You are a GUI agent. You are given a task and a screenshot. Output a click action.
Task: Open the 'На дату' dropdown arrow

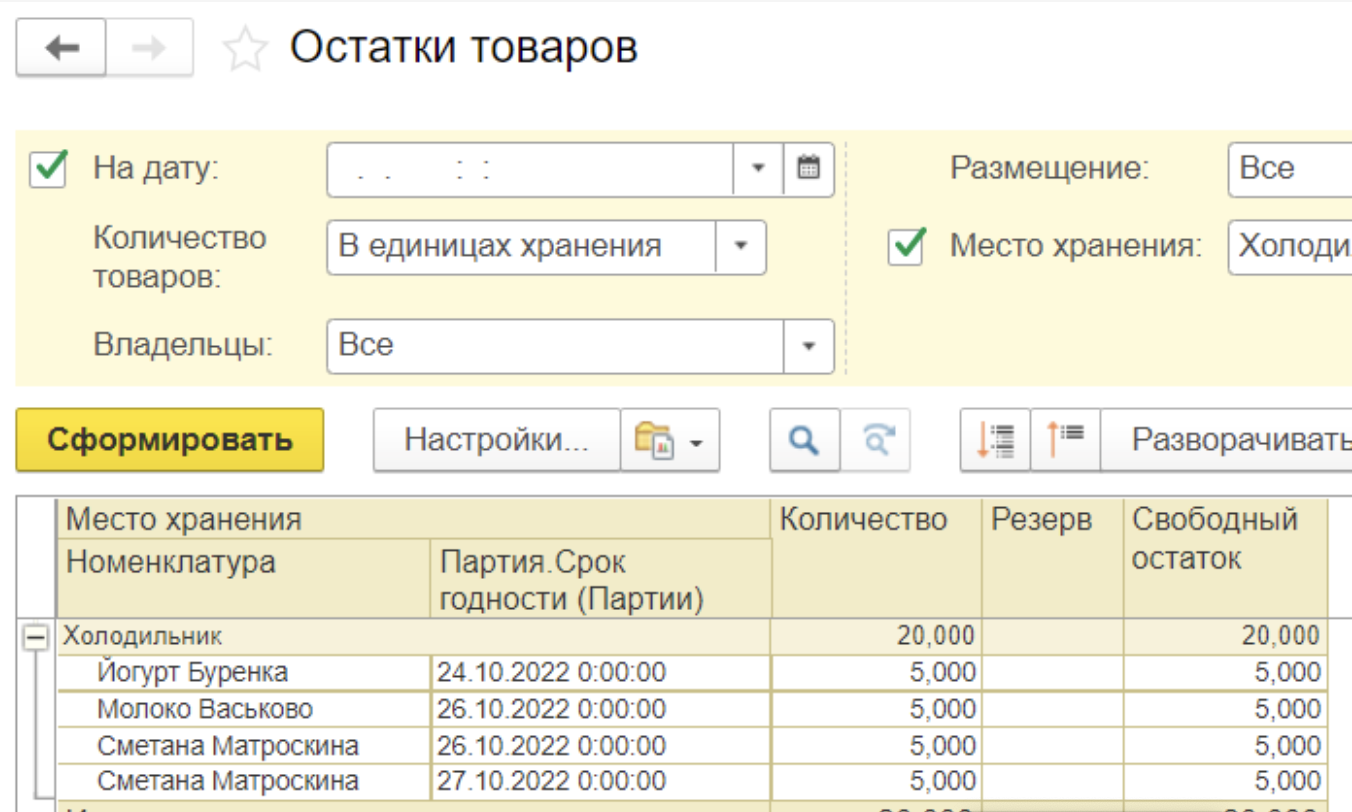[758, 168]
